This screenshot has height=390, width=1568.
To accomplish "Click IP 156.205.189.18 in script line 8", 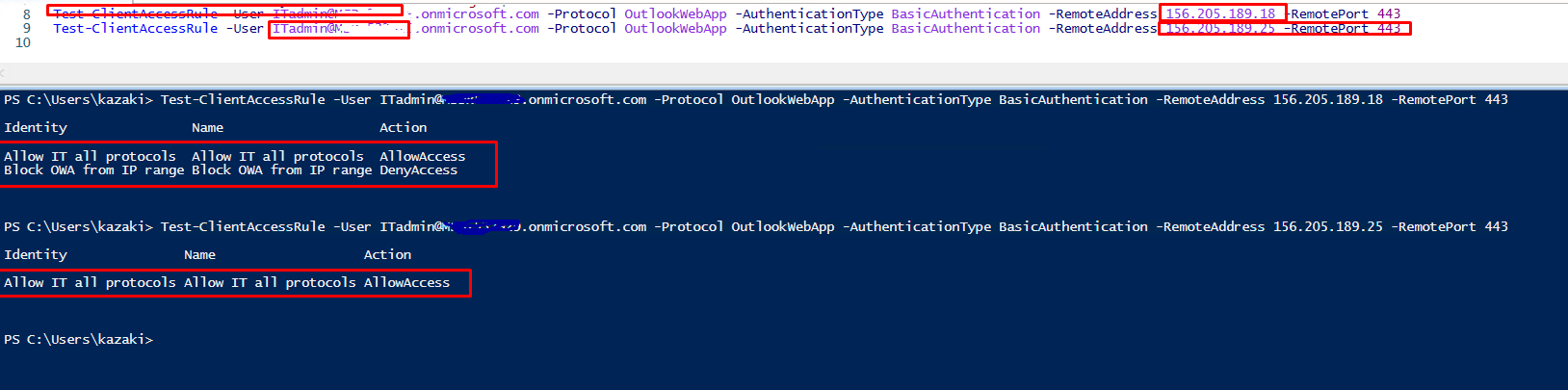I will [1220, 13].
